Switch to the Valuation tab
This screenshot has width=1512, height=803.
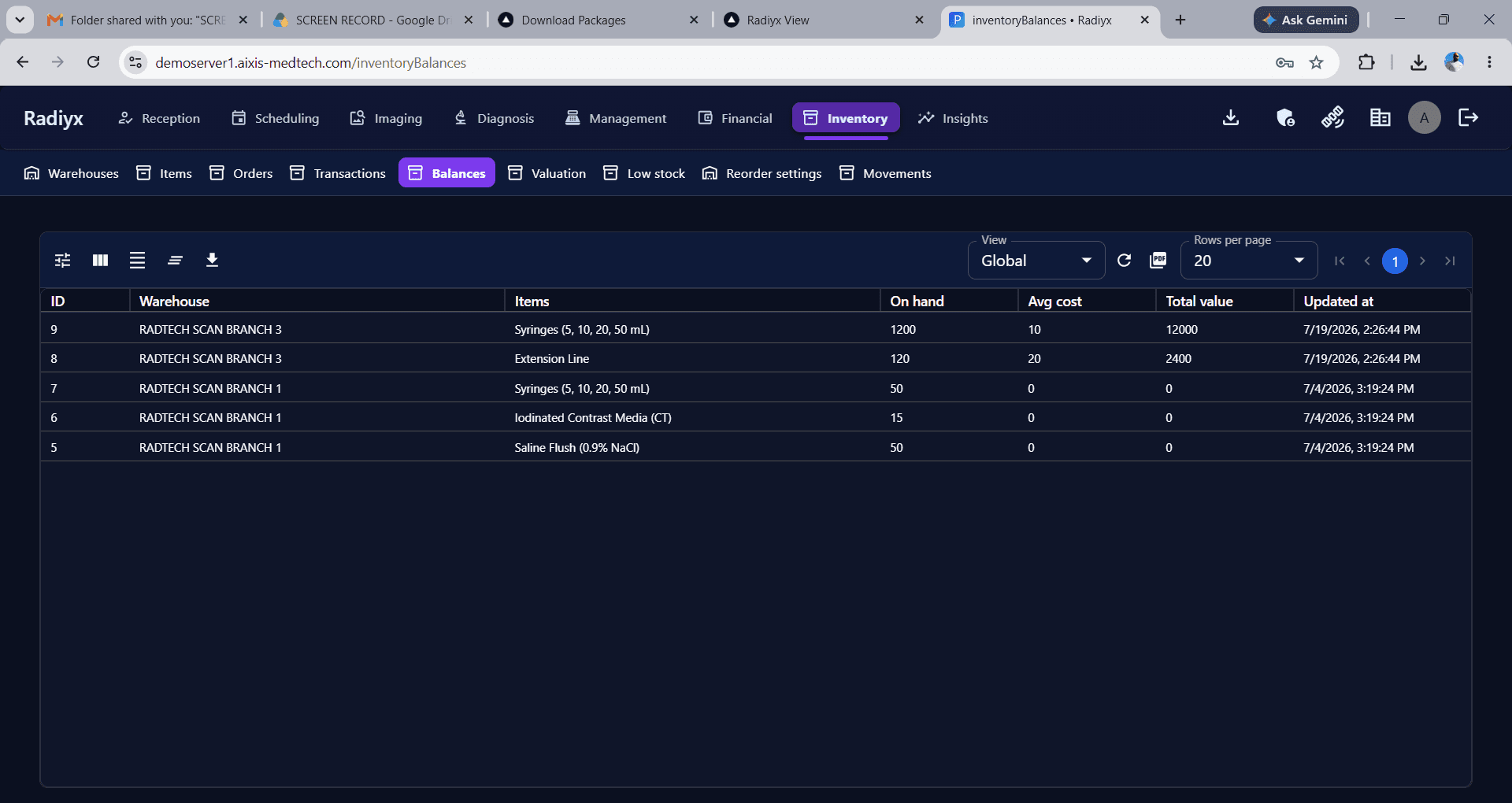pyautogui.click(x=547, y=173)
